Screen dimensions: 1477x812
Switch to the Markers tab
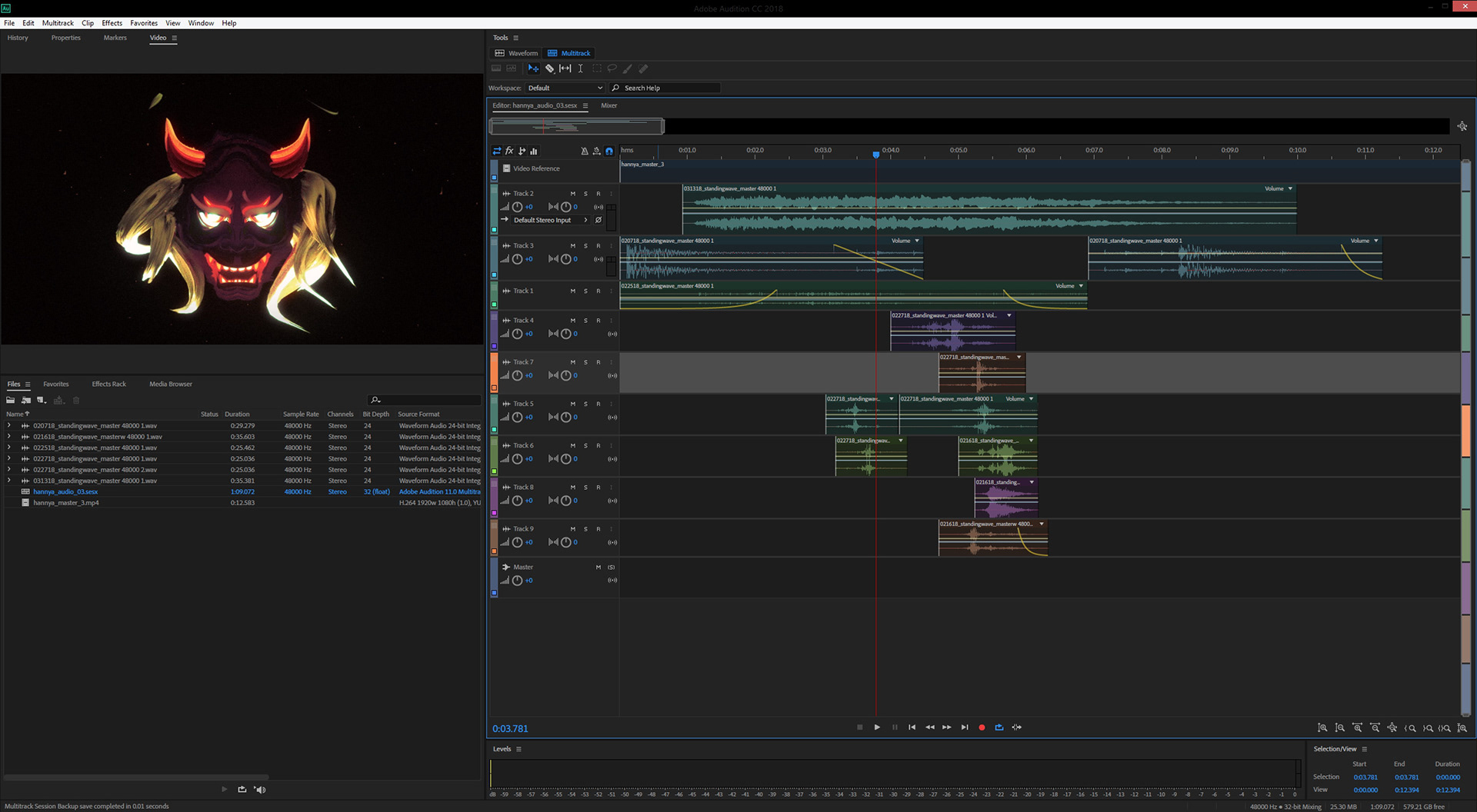(x=115, y=38)
